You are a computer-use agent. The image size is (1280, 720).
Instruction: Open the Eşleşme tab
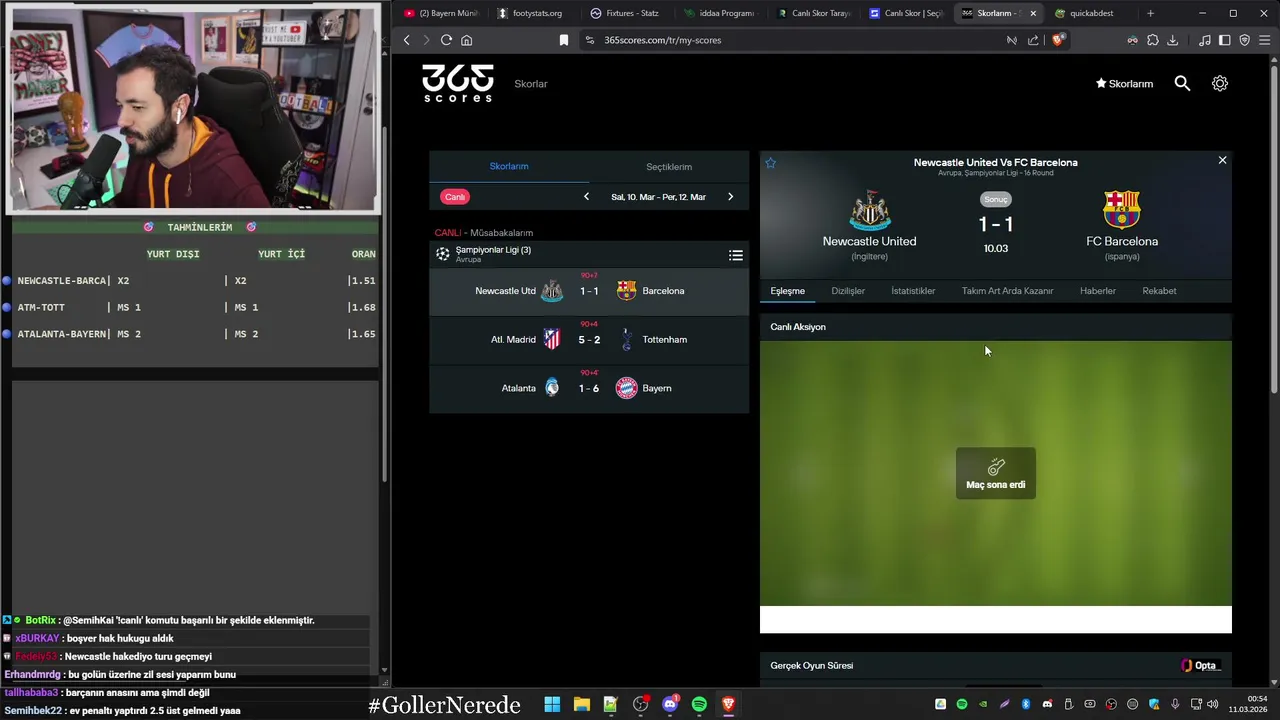[787, 291]
